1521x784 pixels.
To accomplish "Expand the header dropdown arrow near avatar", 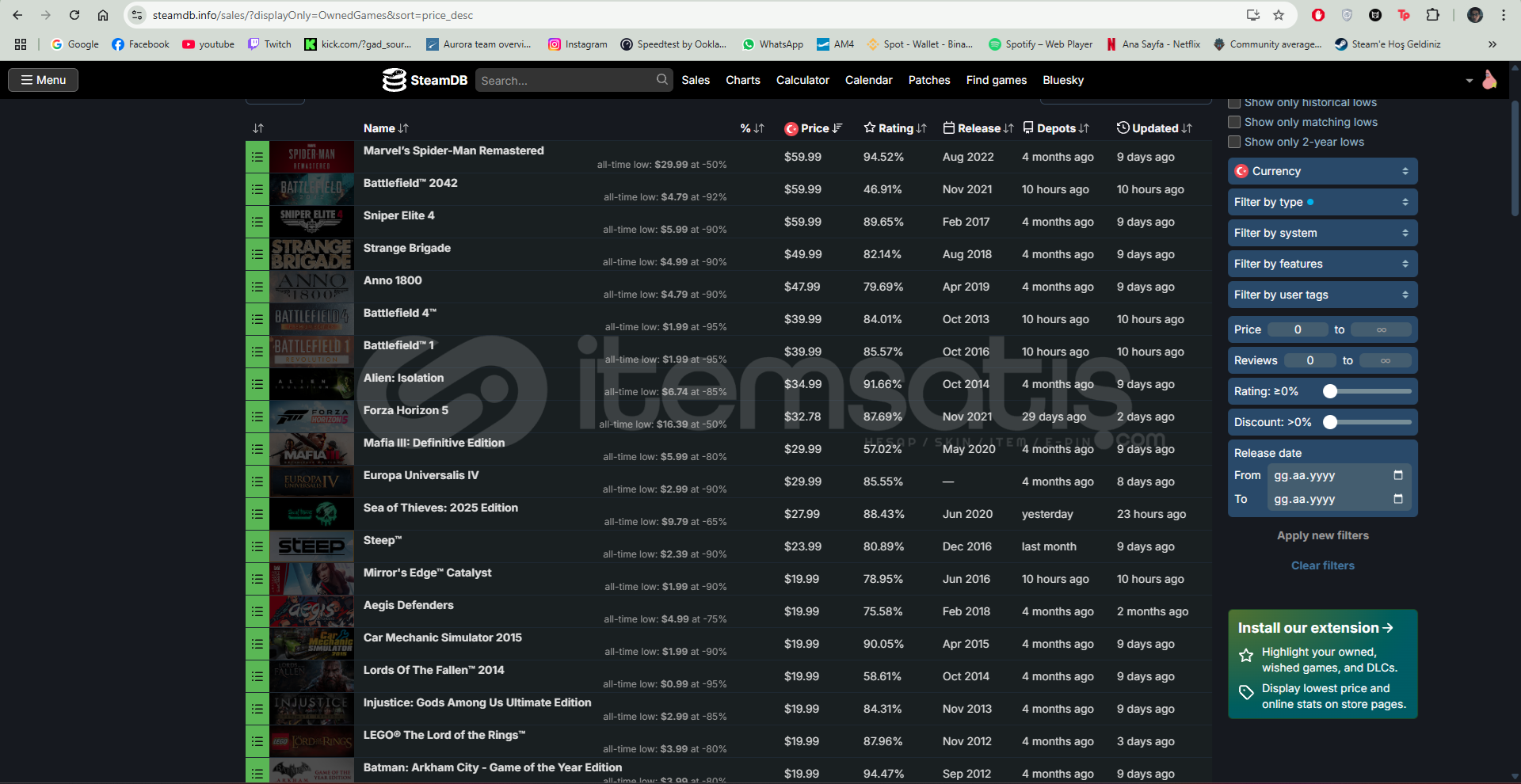I will point(1469,81).
